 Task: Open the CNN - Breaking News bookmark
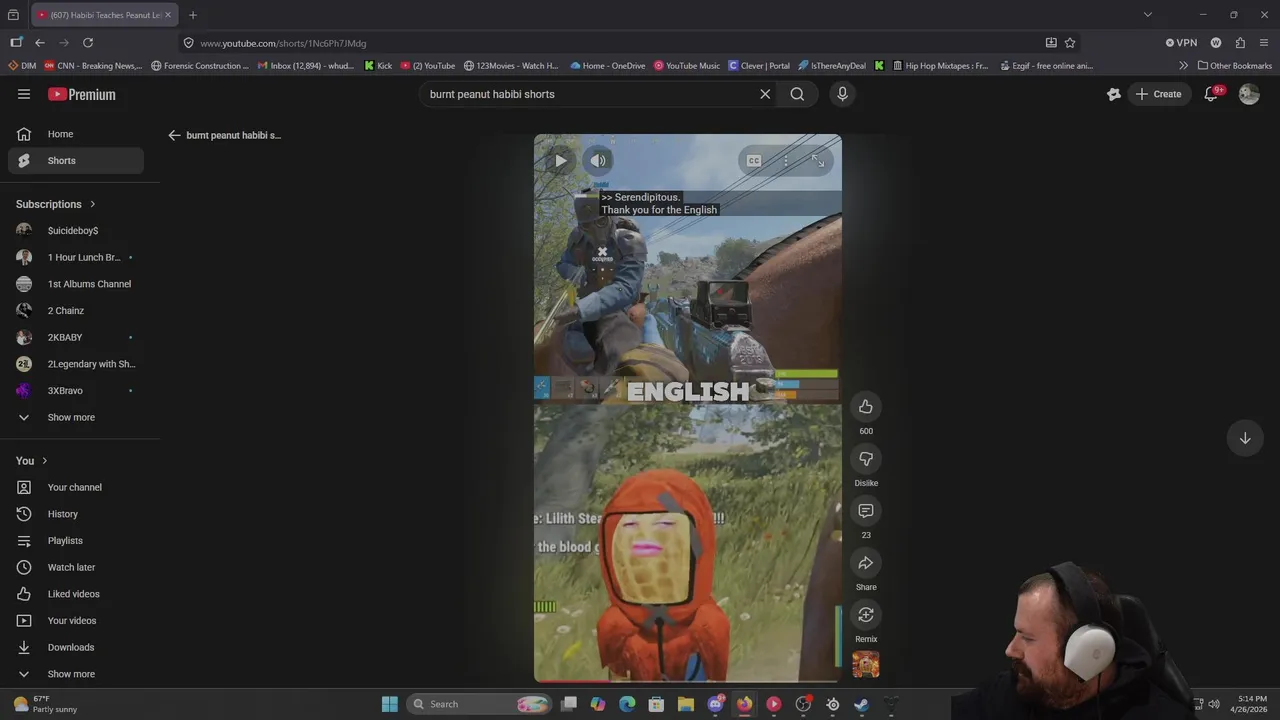93,66
